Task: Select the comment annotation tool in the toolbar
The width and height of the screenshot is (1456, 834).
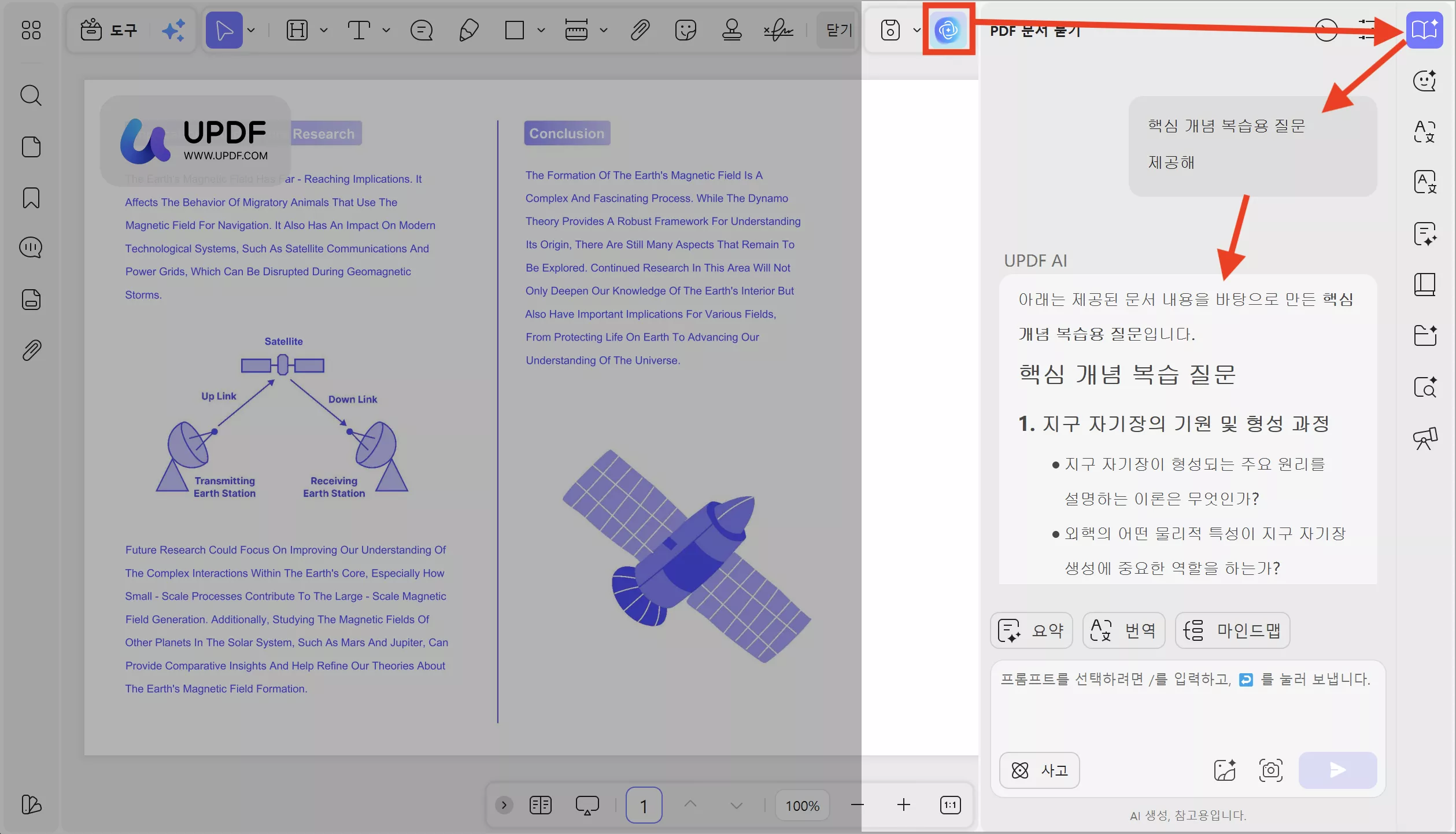Action: [422, 30]
